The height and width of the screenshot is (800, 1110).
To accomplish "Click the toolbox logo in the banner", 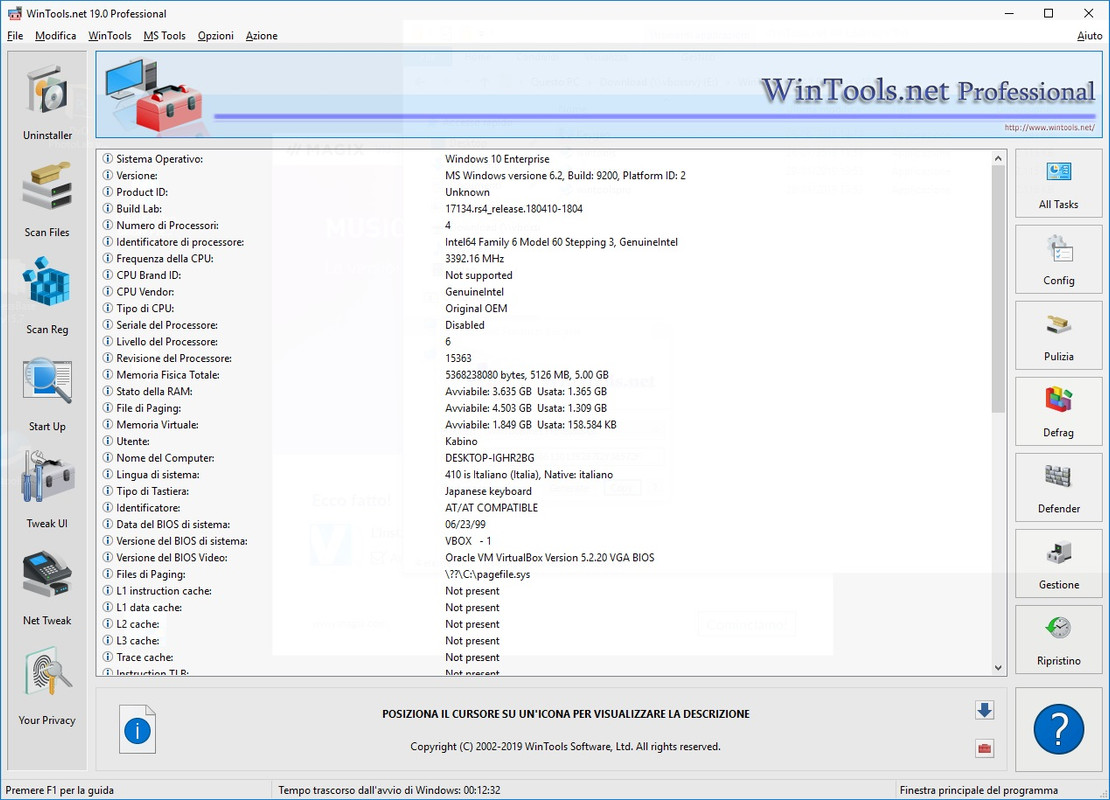I will tap(154, 94).
